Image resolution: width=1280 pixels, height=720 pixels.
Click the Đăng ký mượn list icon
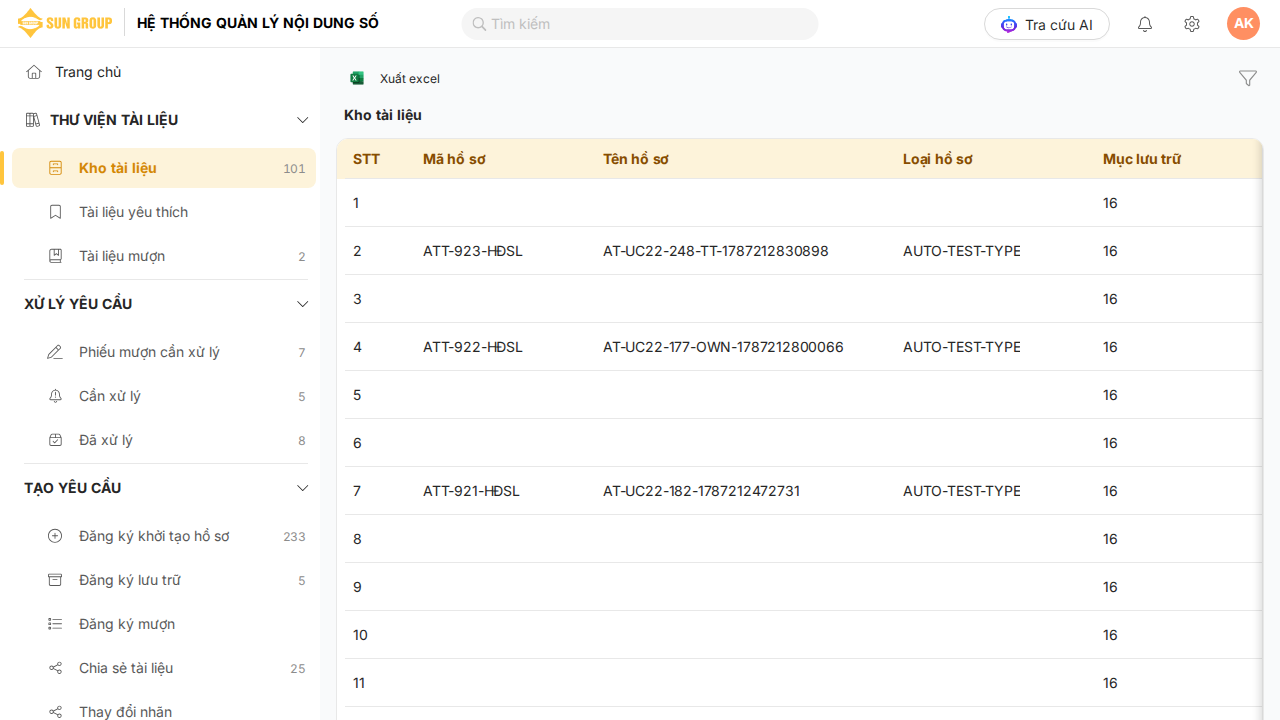click(x=55, y=624)
